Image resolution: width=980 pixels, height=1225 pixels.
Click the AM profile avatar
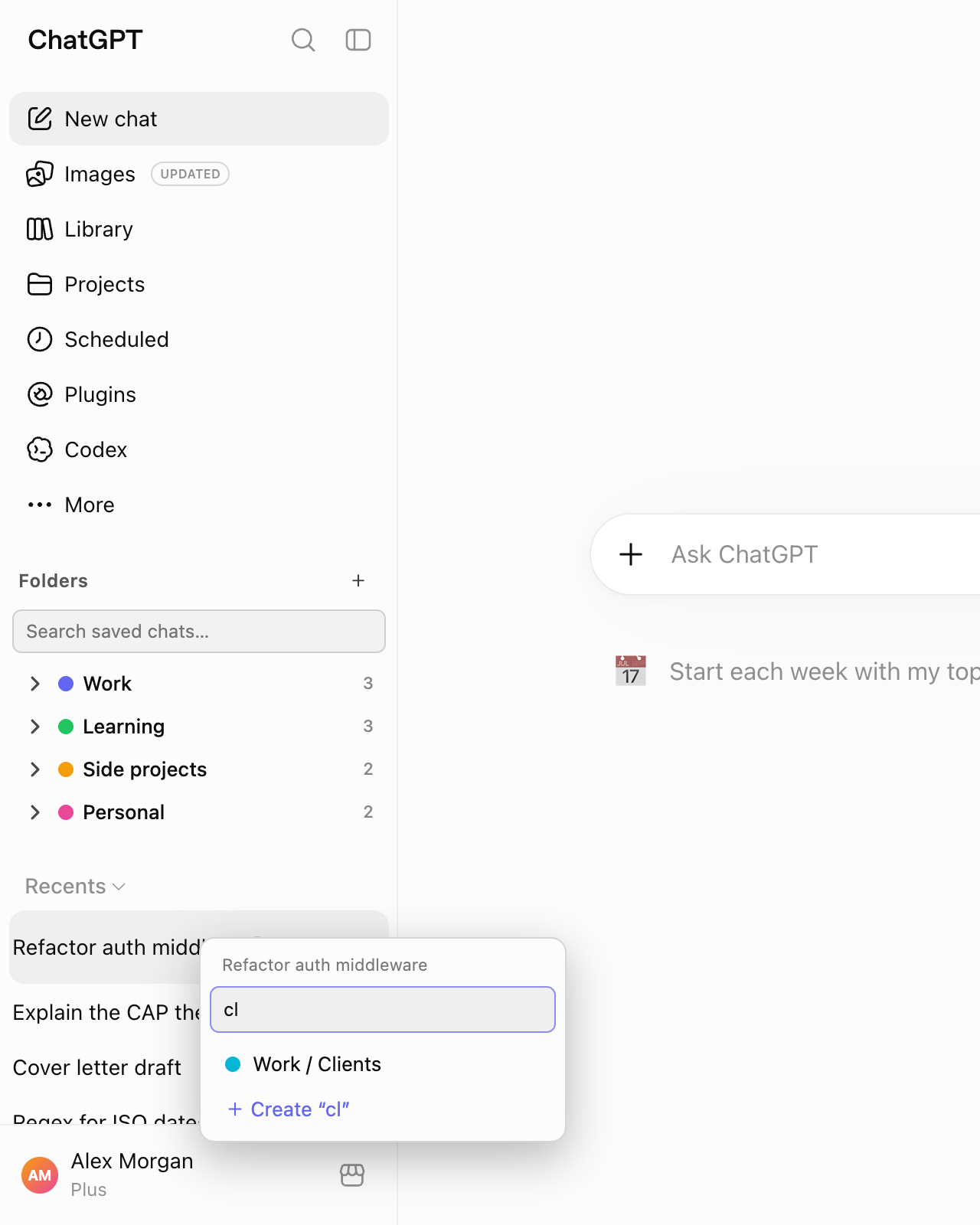(40, 1175)
